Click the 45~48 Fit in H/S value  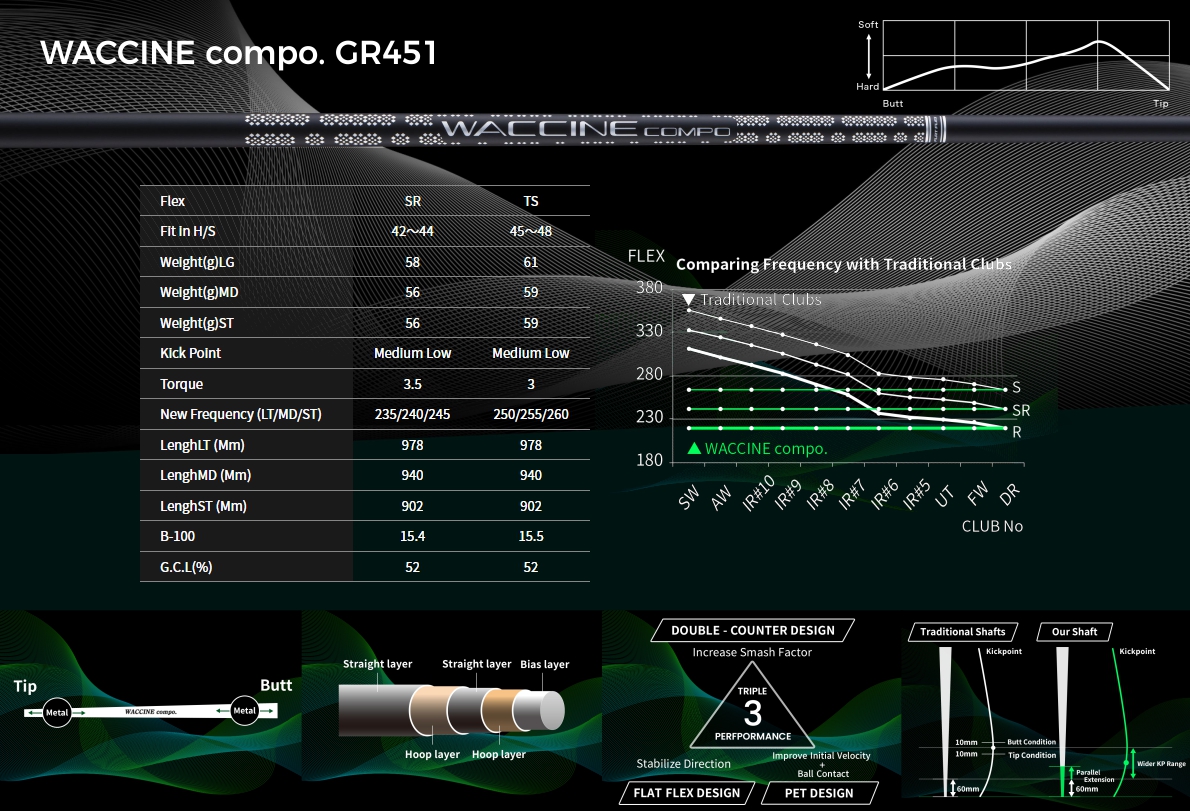tap(530, 231)
